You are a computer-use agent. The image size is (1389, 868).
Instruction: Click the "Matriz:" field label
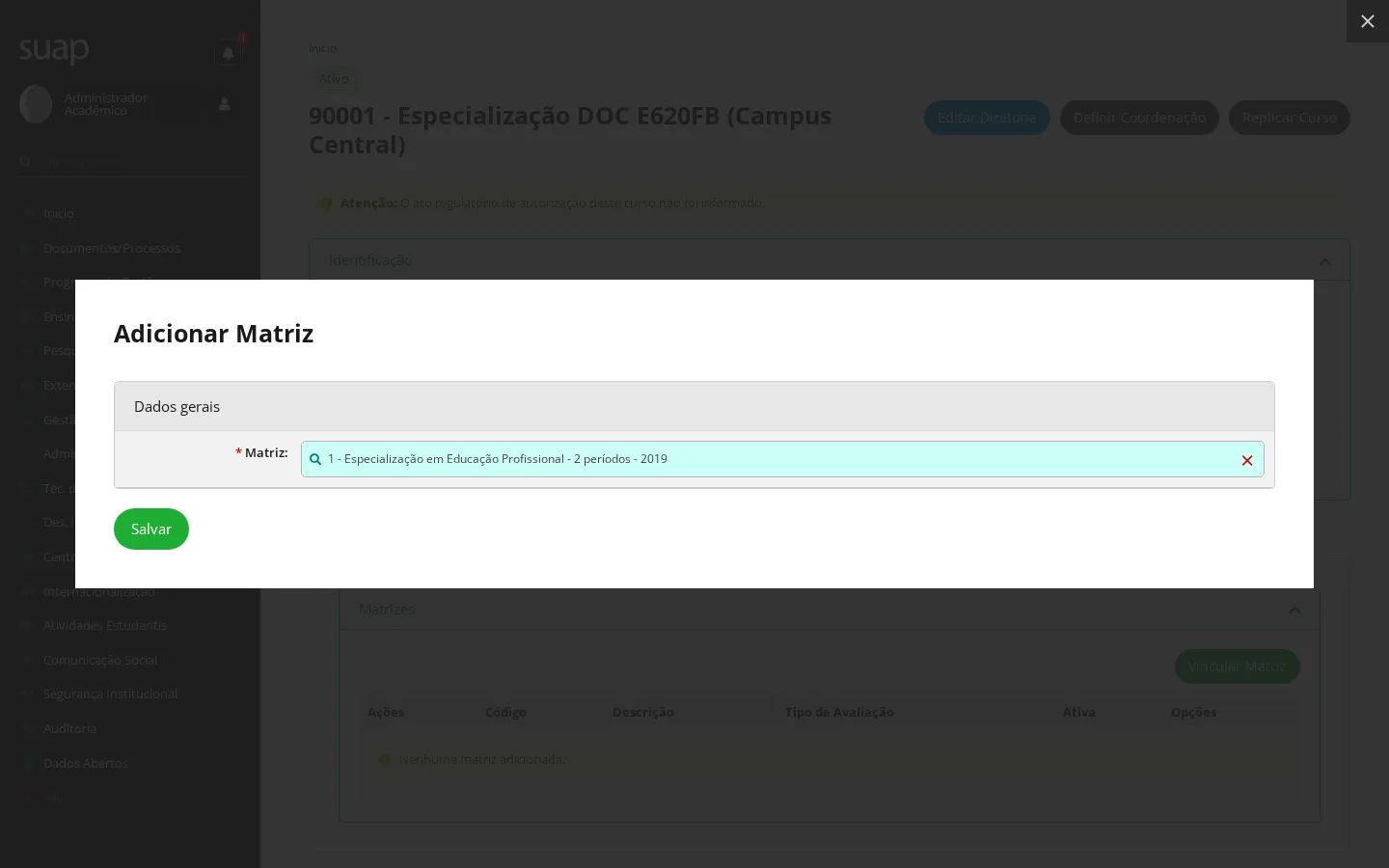[265, 452]
